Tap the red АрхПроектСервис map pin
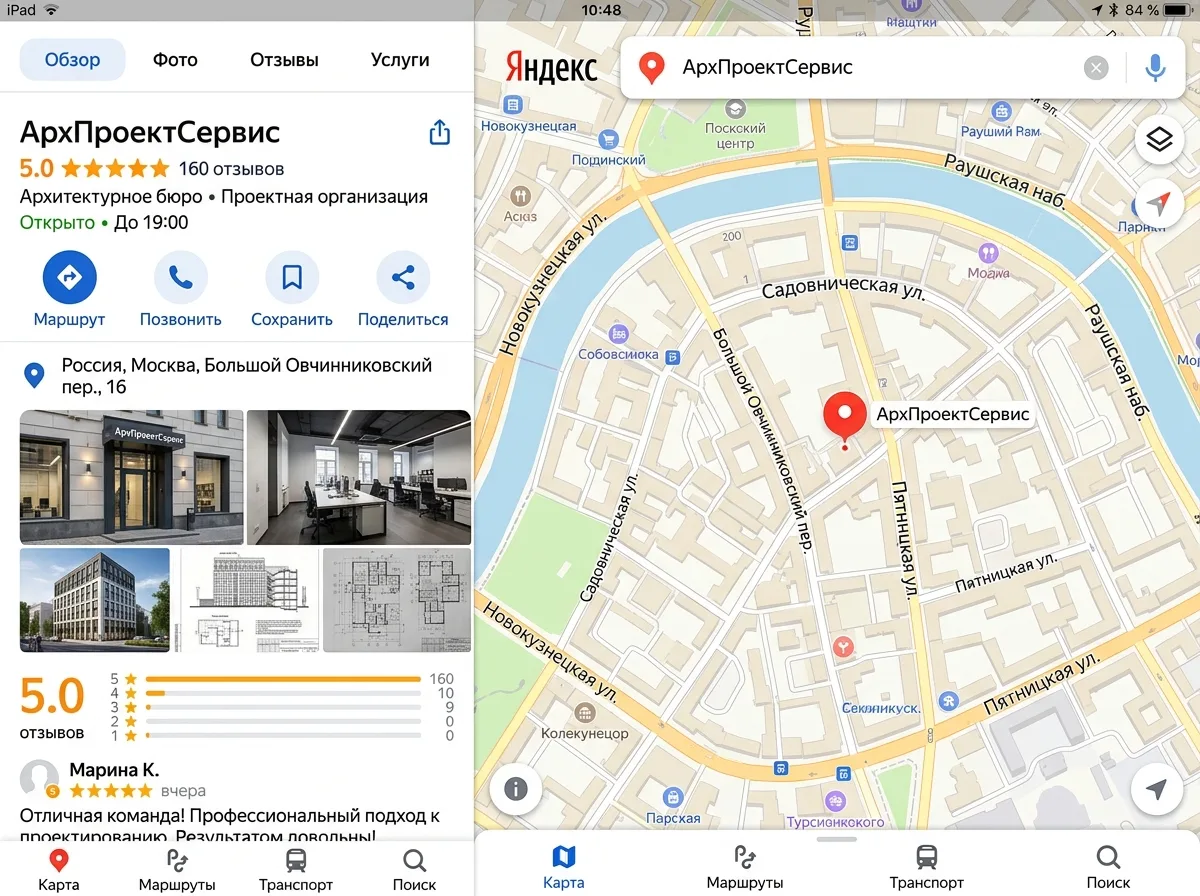Viewport: 1200px width, 896px height. coord(845,417)
